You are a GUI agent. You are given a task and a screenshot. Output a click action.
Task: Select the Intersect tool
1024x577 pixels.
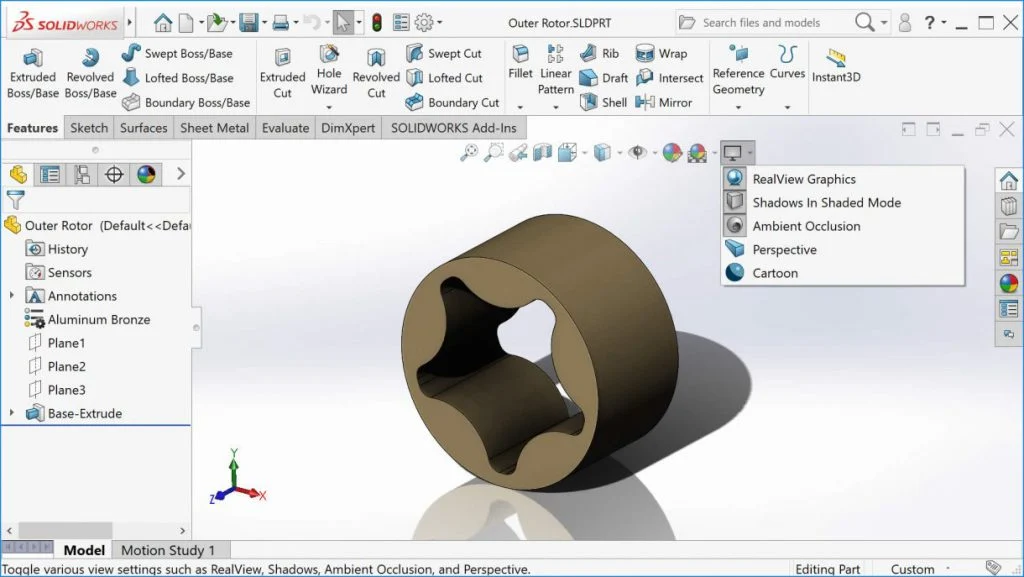point(669,78)
